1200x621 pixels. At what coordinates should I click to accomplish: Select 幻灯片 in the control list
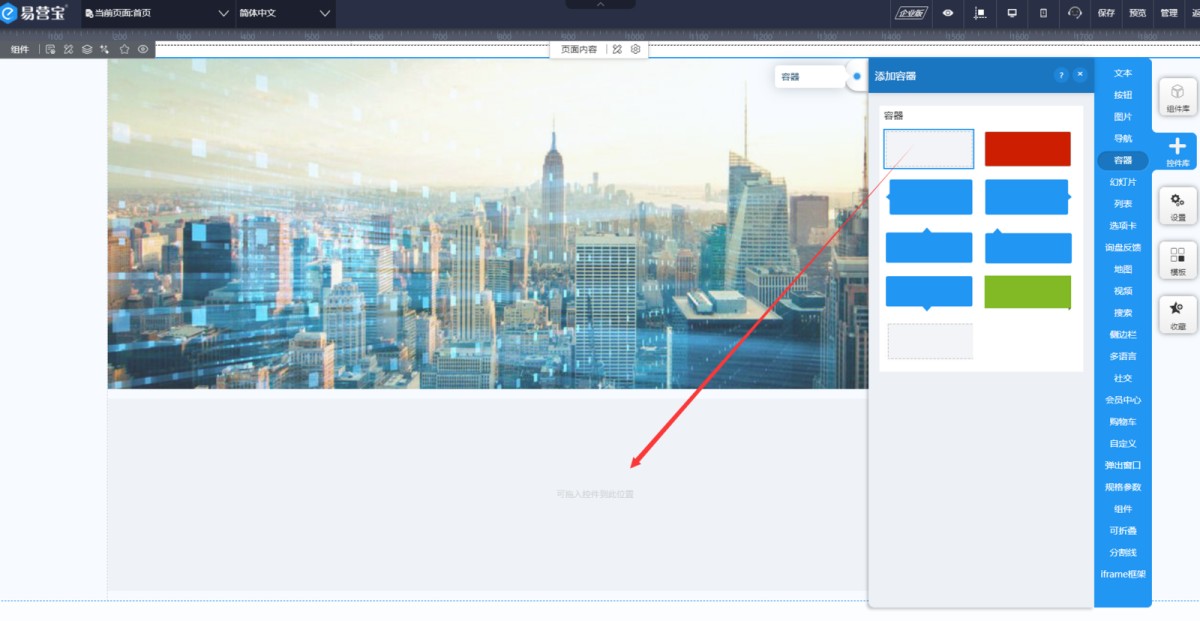point(1123,182)
